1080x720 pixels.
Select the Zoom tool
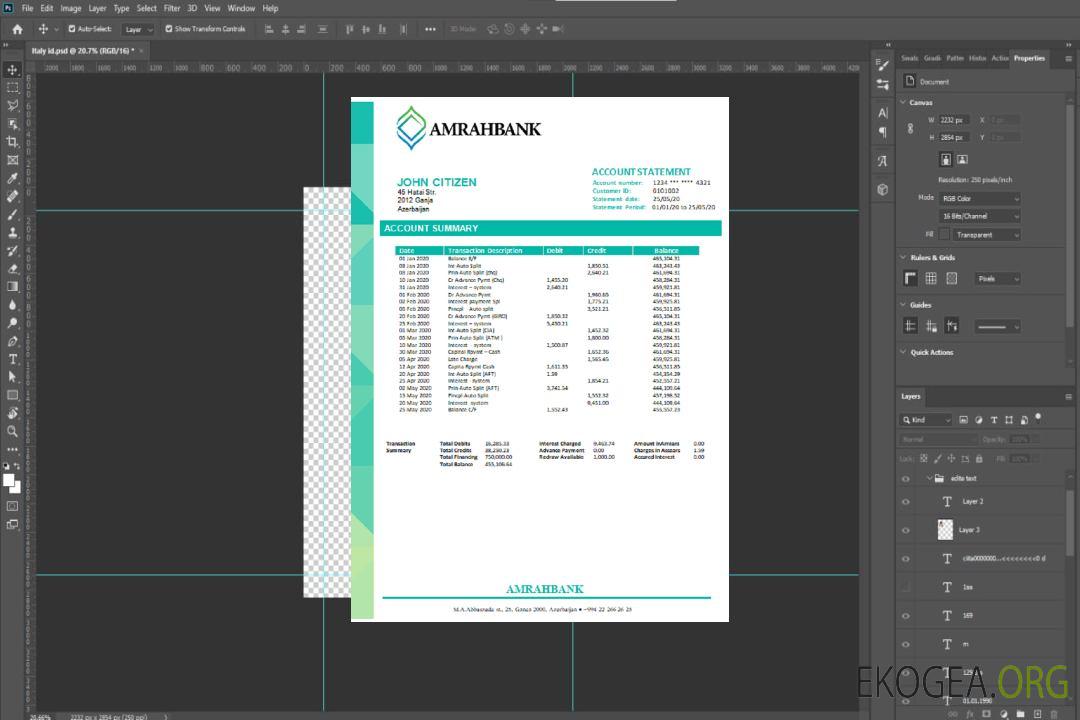12,431
